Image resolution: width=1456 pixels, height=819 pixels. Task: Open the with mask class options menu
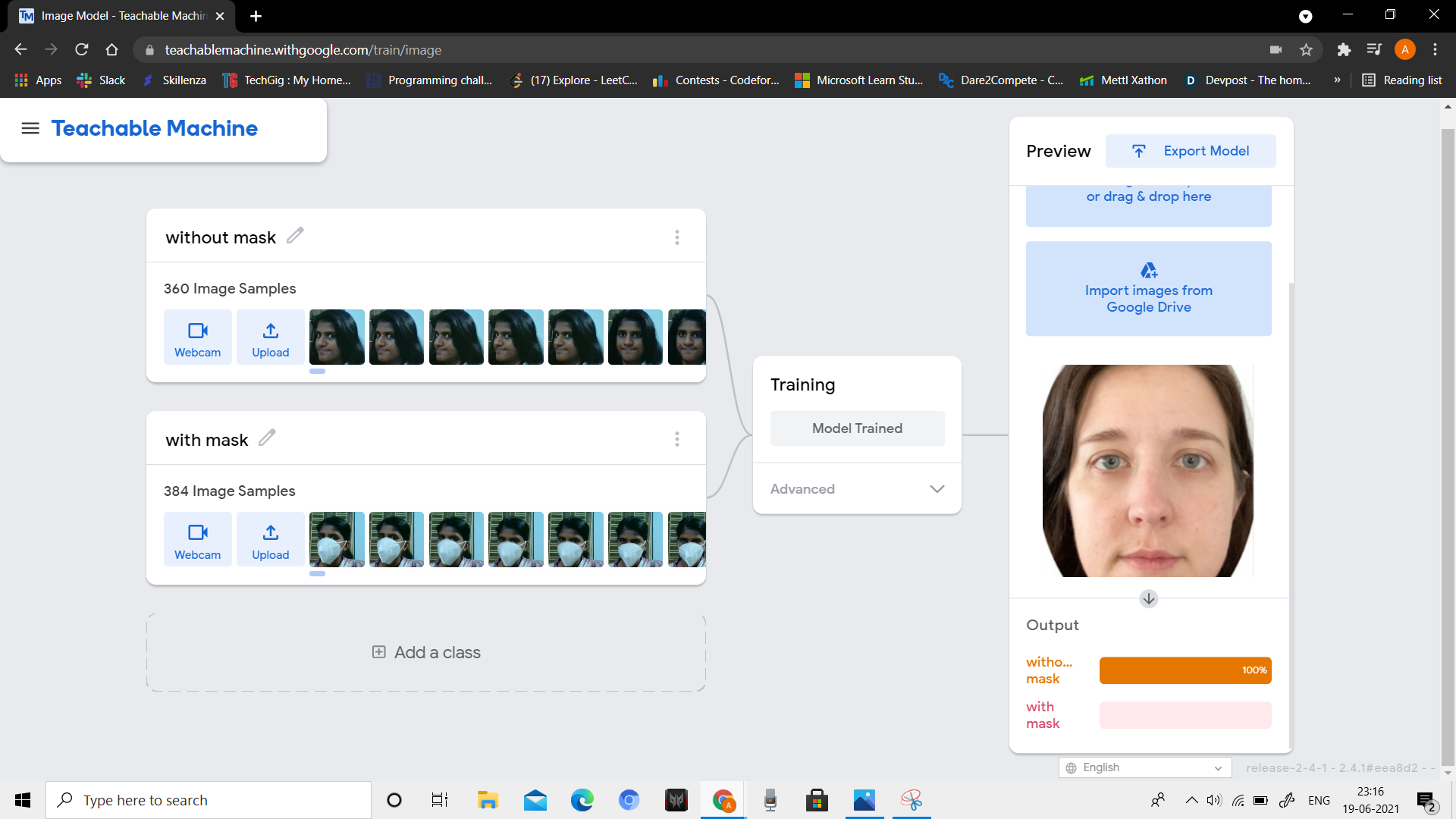click(x=676, y=439)
